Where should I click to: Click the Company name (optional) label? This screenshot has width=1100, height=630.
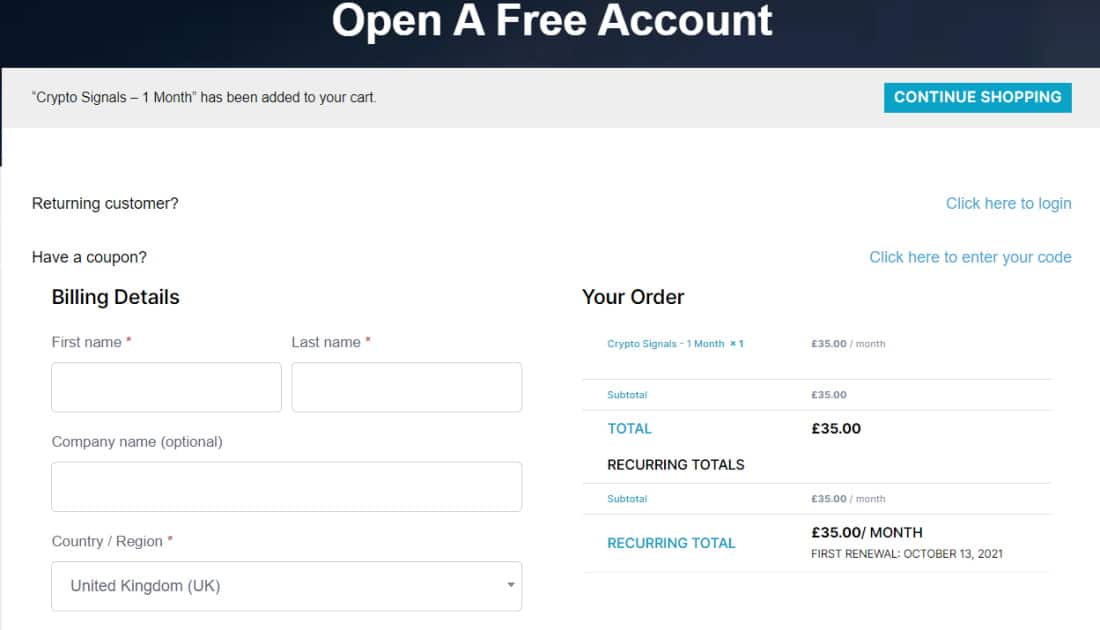137,442
